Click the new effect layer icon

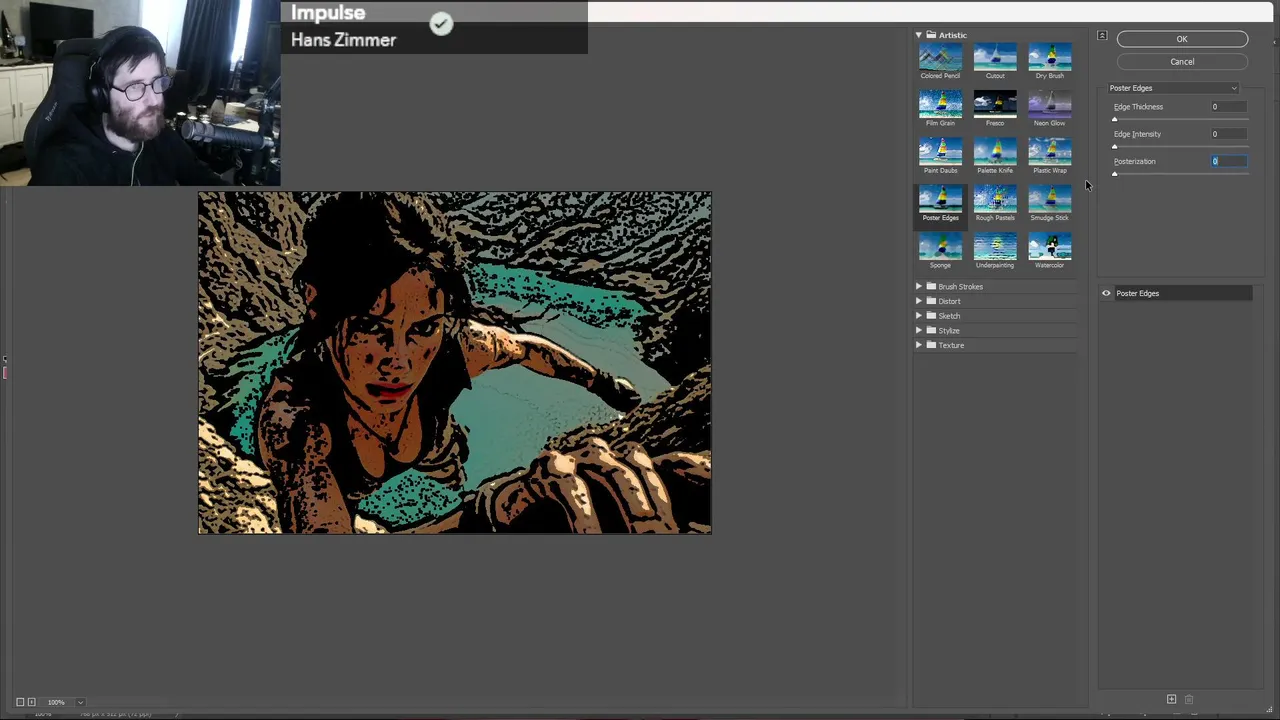1171,699
